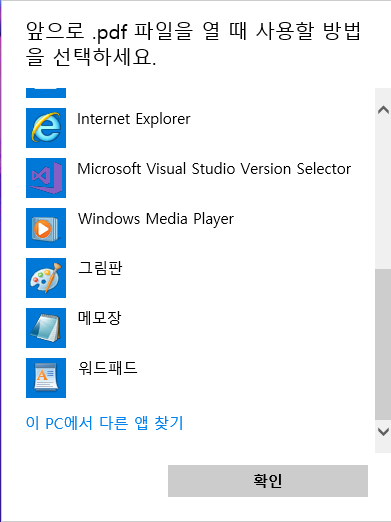Select the 그림판 paint palette icon

[x=46, y=278]
